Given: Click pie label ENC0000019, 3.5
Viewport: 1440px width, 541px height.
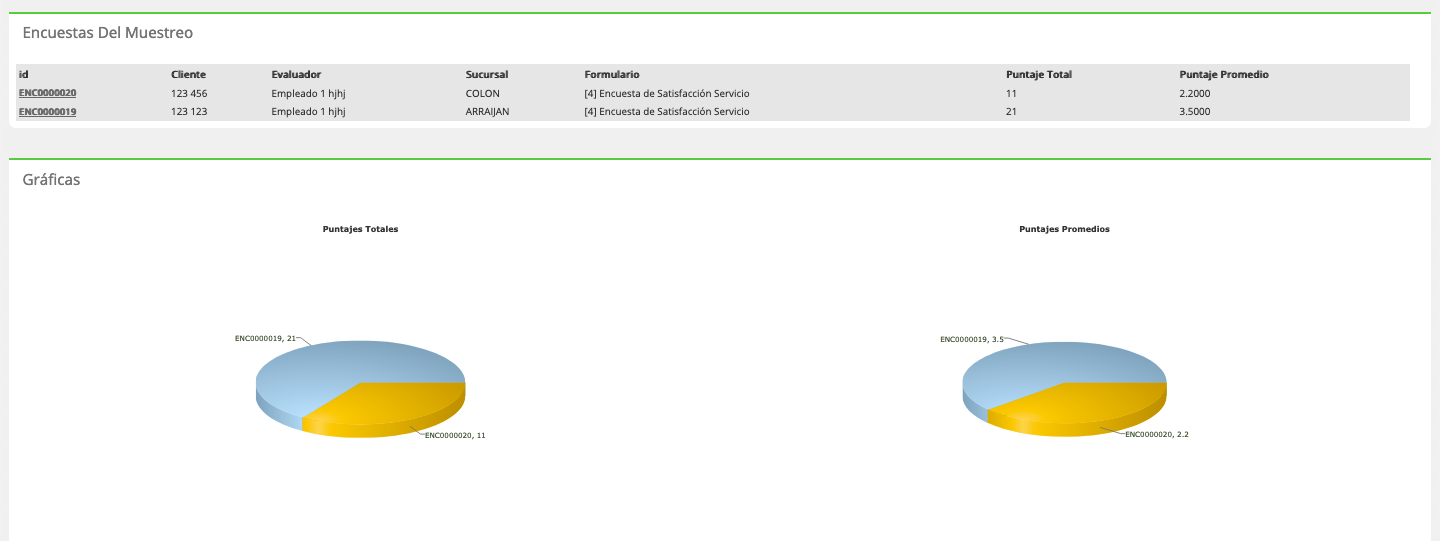Looking at the screenshot, I should pyautogui.click(x=971, y=339).
